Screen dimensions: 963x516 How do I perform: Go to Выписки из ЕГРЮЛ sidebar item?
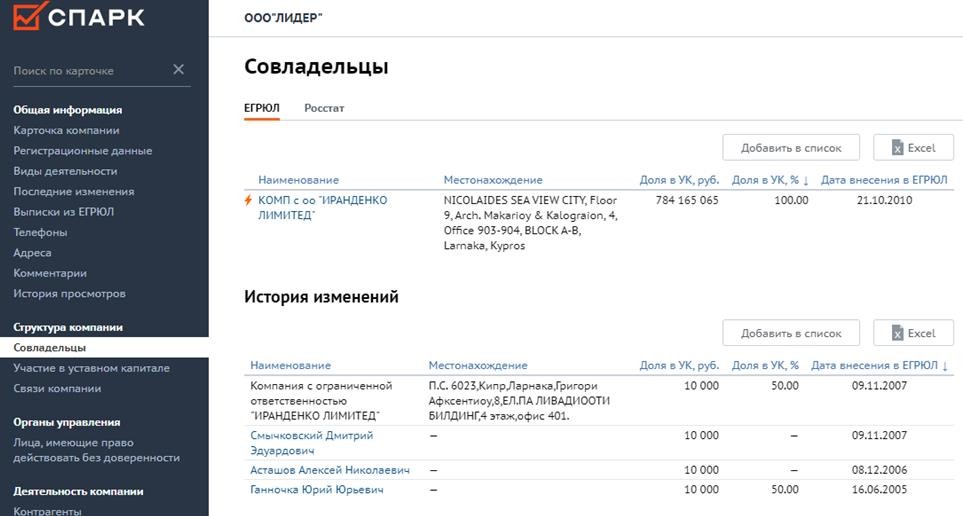pyautogui.click(x=64, y=212)
